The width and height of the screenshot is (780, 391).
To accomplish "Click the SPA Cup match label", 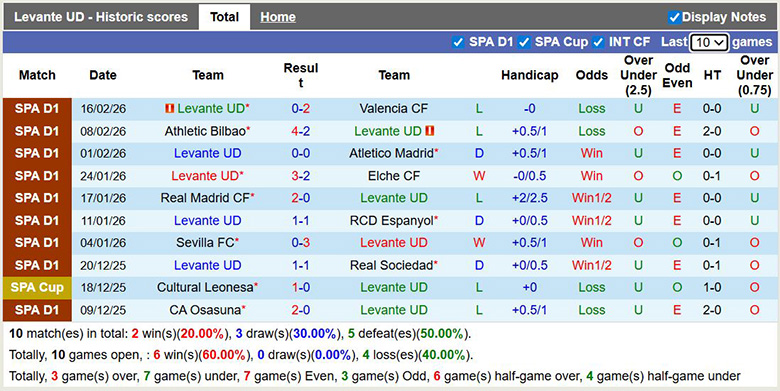I will (x=37, y=288).
